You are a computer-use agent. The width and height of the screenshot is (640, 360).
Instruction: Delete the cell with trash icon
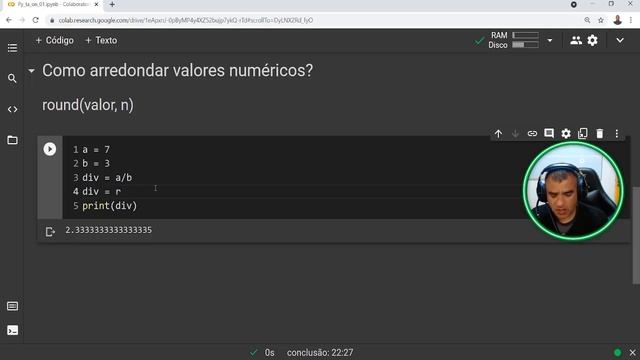pyautogui.click(x=600, y=133)
